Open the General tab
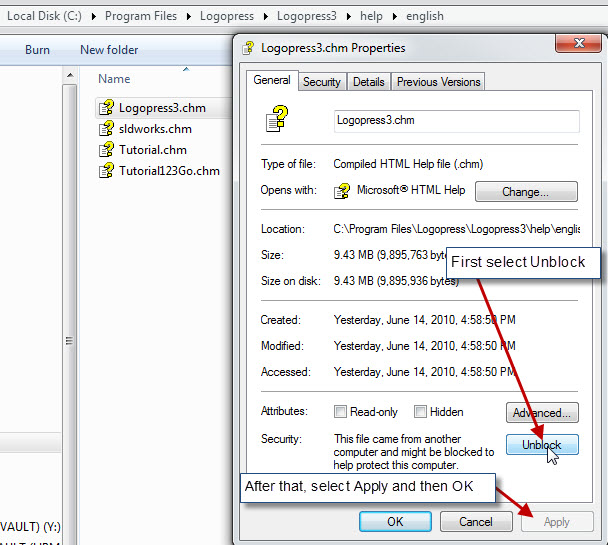Screen dimensions: 608x545 (272, 80)
